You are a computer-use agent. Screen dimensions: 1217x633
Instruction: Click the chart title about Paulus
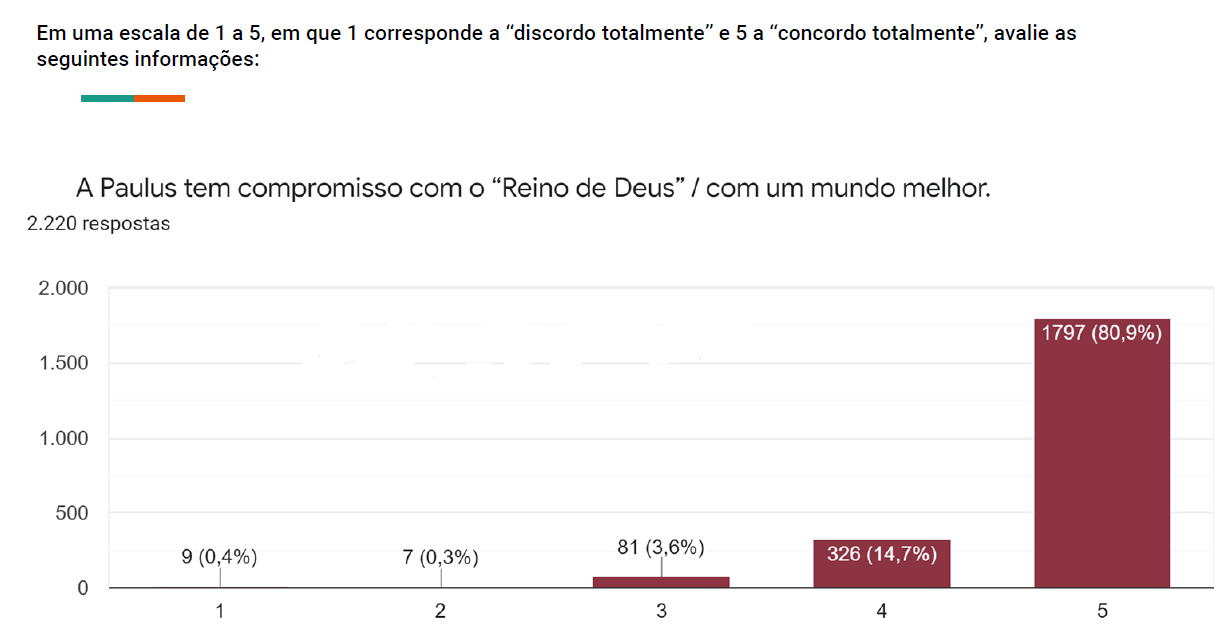pos(532,188)
